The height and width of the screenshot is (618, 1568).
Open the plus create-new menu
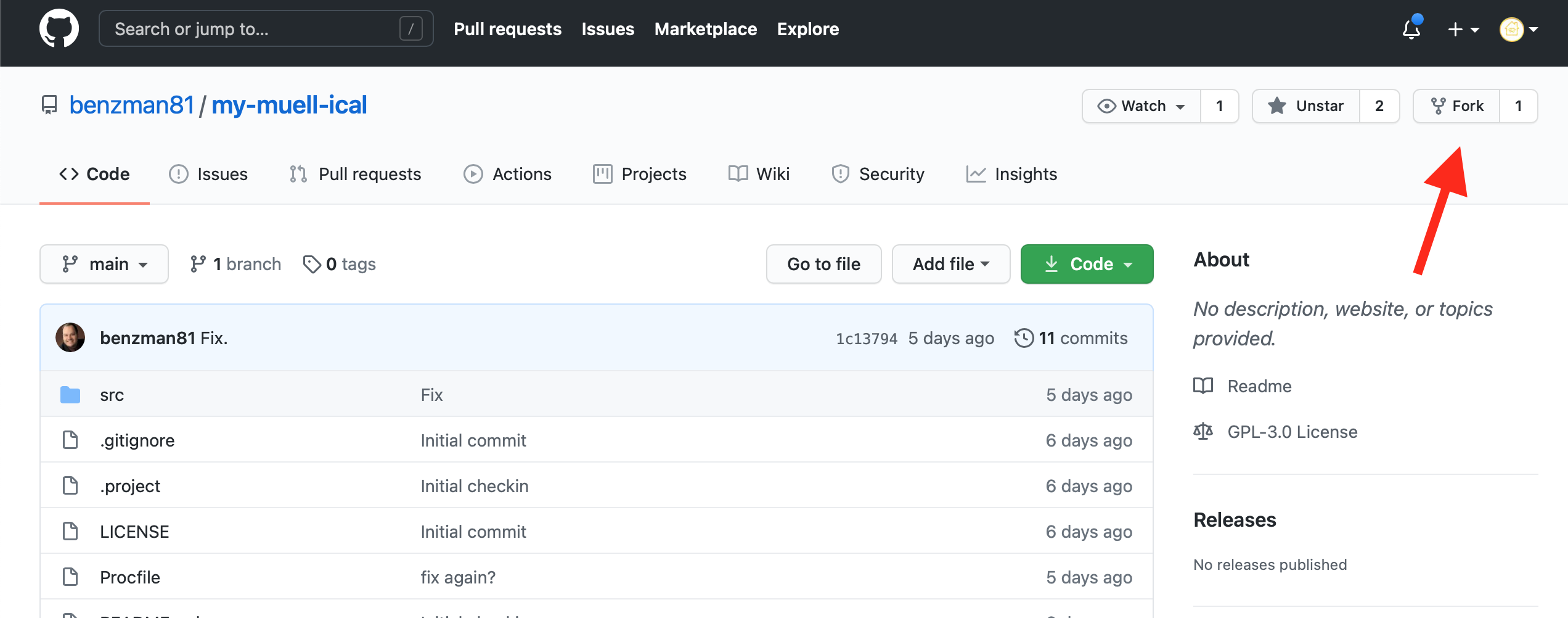pos(1463,29)
